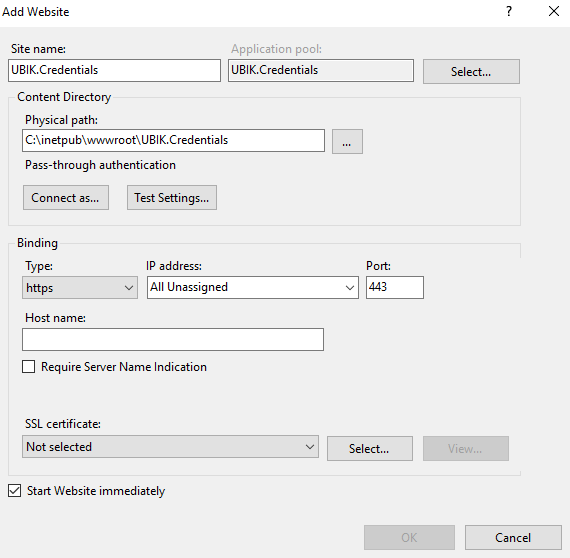This screenshot has width=570, height=558.
Task: Click the Connect as button
Action: pos(66,197)
